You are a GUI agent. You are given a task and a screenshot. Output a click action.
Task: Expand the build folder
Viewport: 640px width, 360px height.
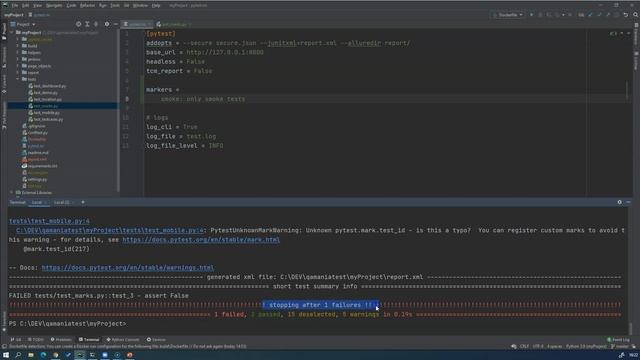18,46
